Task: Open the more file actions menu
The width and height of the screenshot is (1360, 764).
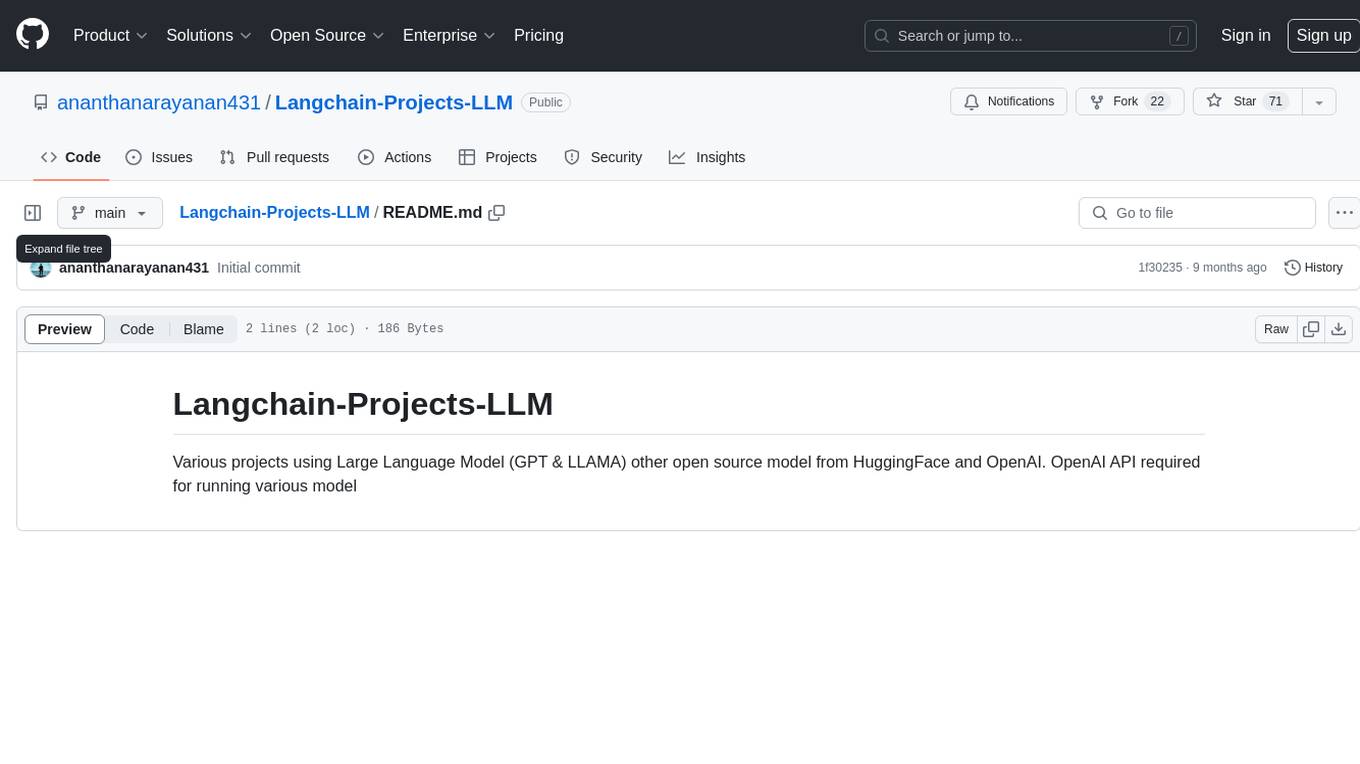Action: (x=1344, y=213)
